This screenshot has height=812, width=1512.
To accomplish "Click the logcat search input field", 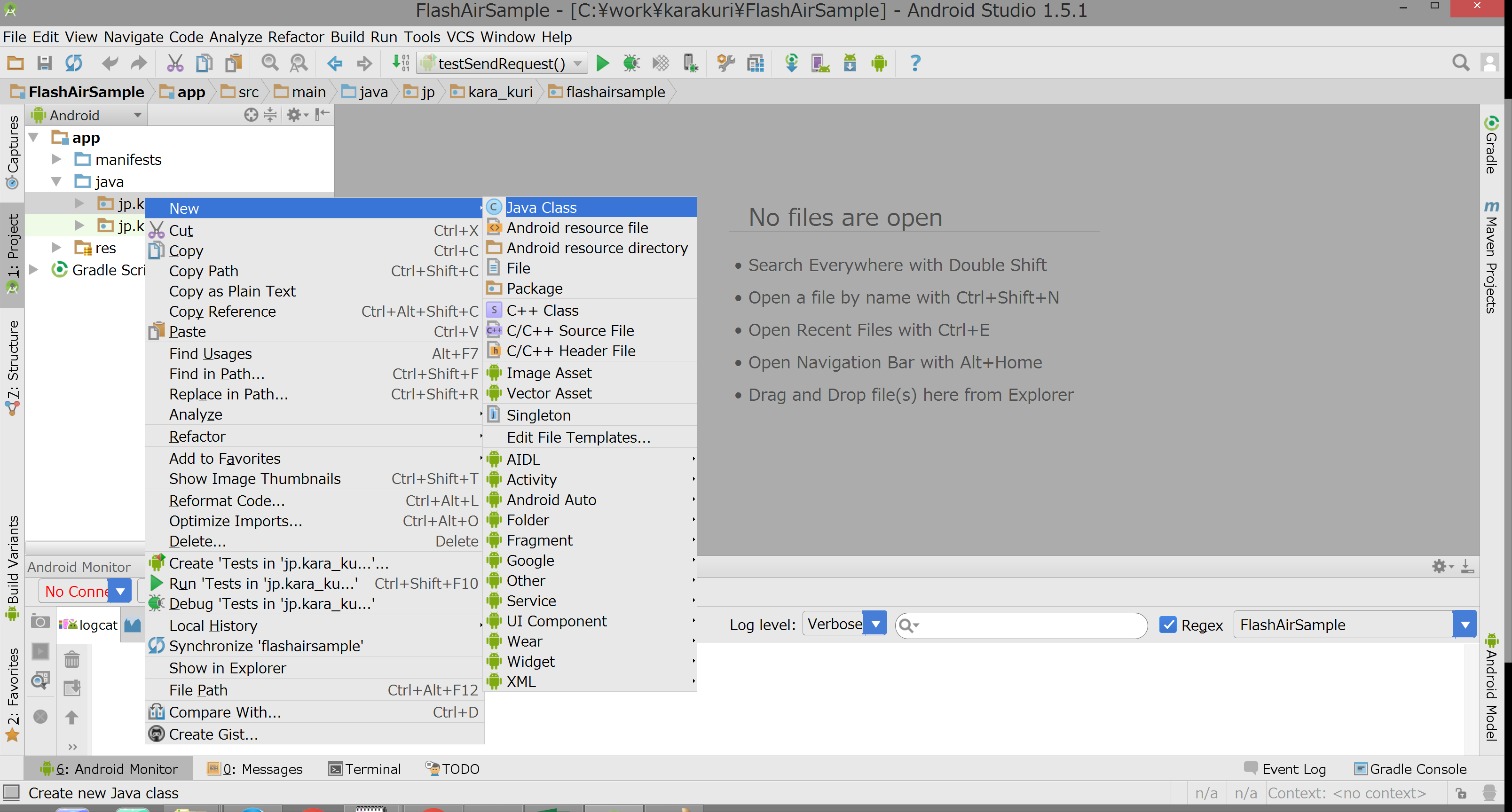I will point(1021,625).
